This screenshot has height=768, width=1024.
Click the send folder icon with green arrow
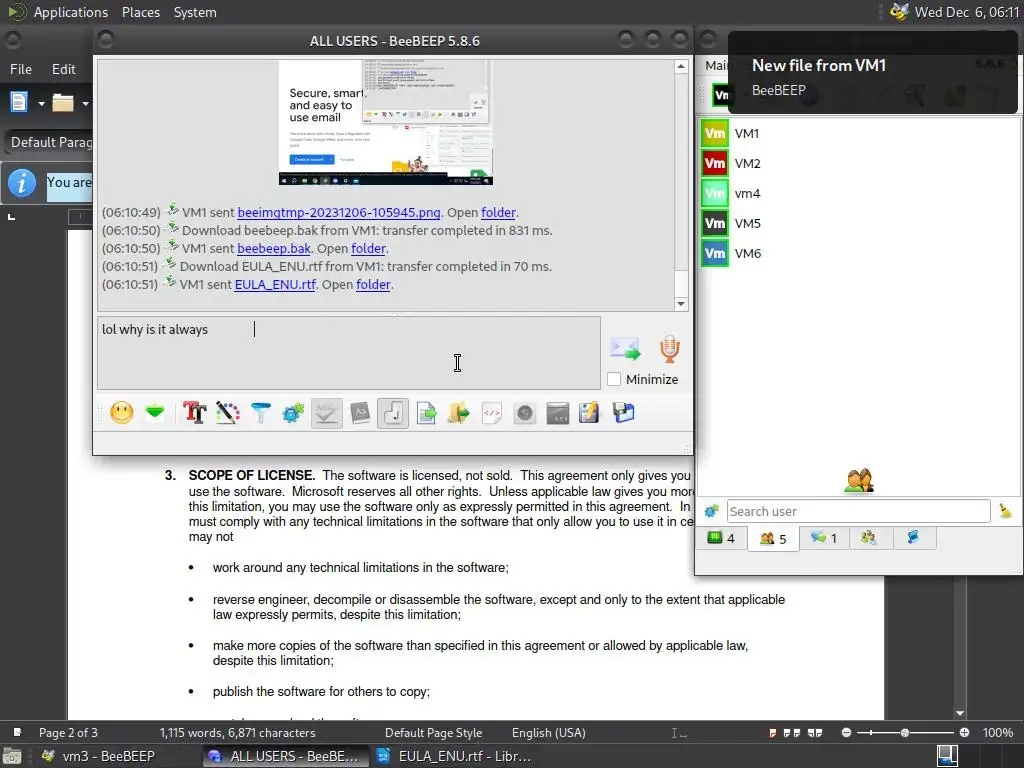[x=458, y=413]
